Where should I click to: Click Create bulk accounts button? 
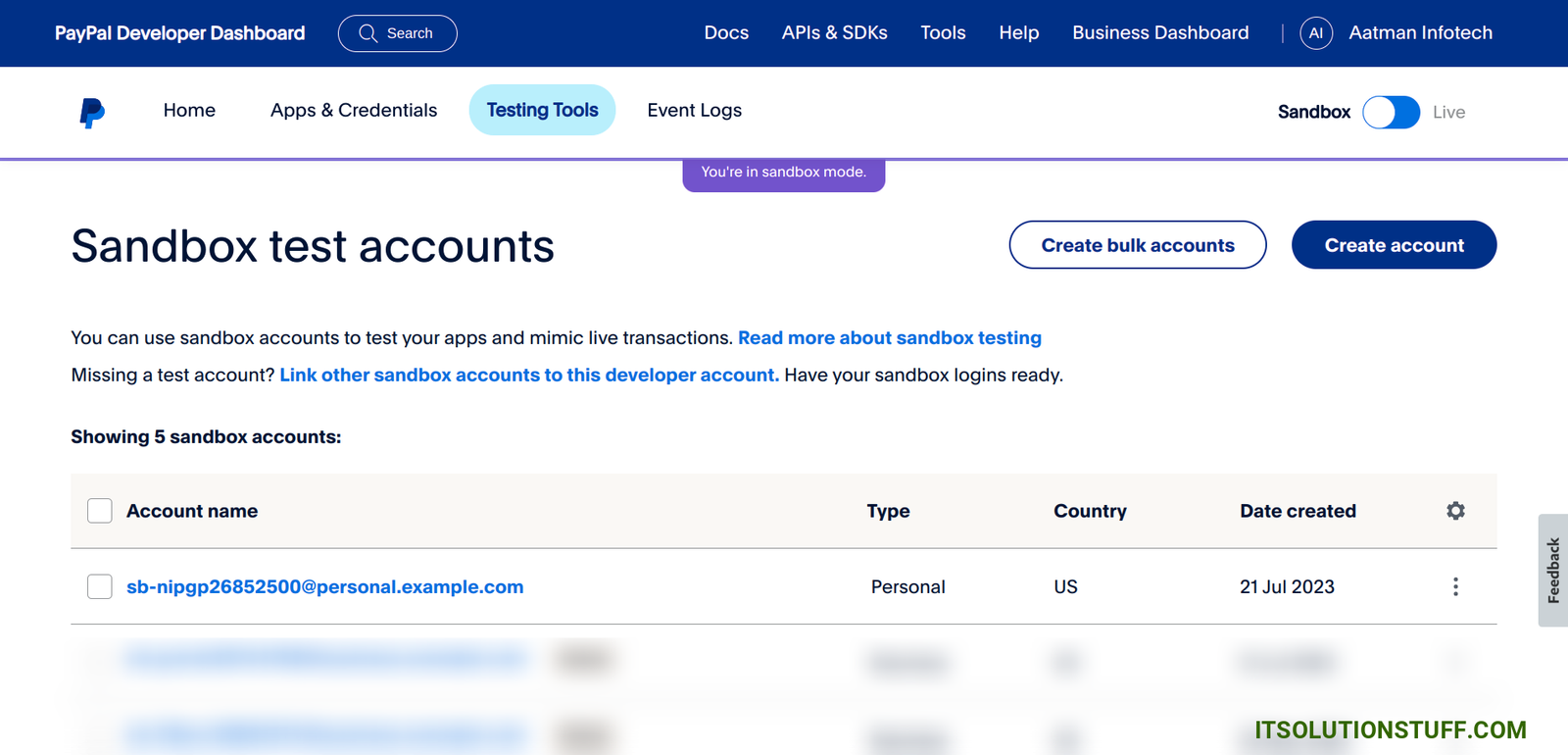tap(1137, 245)
